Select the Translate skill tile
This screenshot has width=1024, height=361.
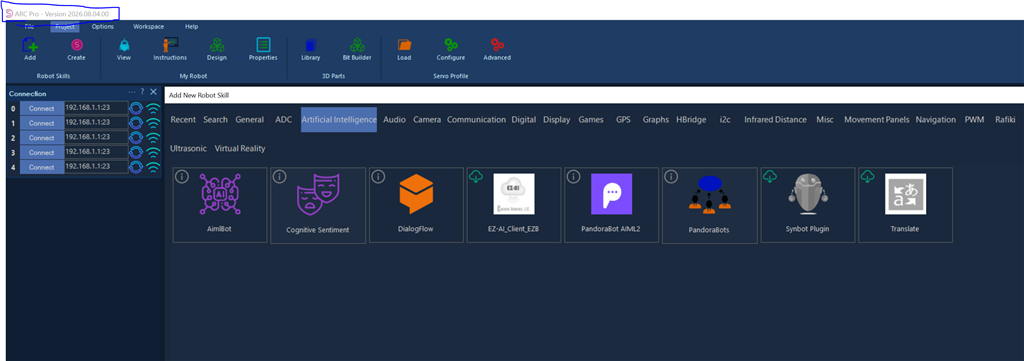pyautogui.click(x=905, y=205)
